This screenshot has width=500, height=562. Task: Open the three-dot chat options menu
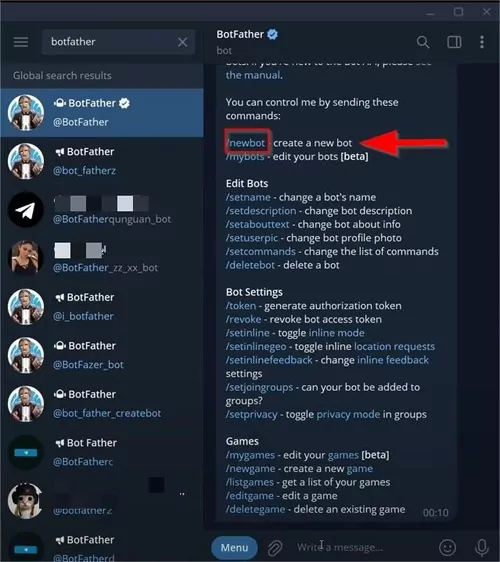[482, 42]
